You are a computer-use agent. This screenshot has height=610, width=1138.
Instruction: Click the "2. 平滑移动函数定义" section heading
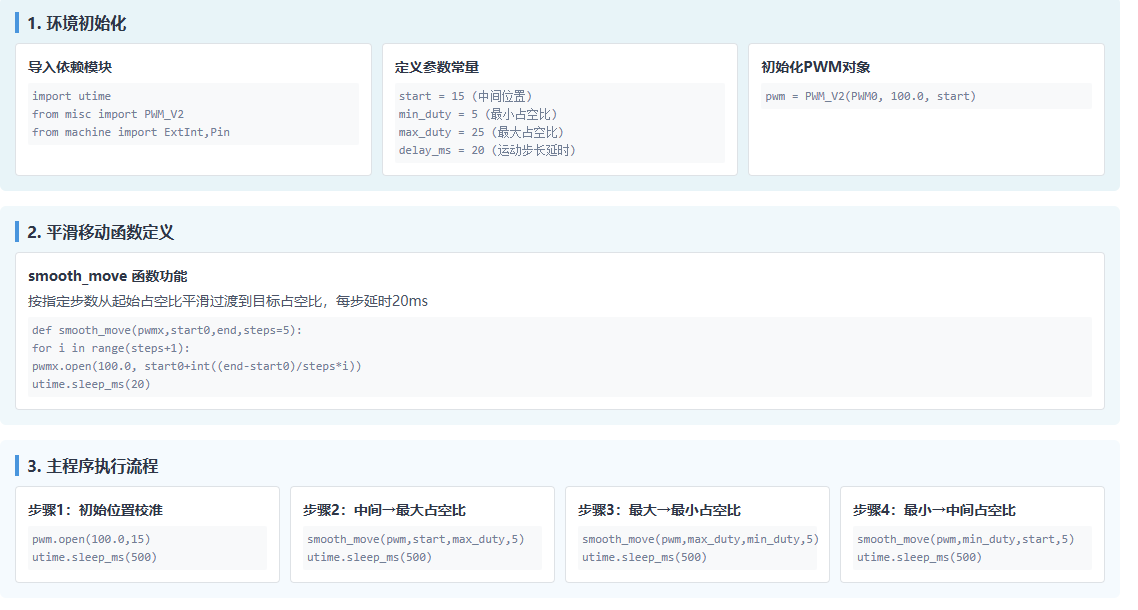(101, 232)
